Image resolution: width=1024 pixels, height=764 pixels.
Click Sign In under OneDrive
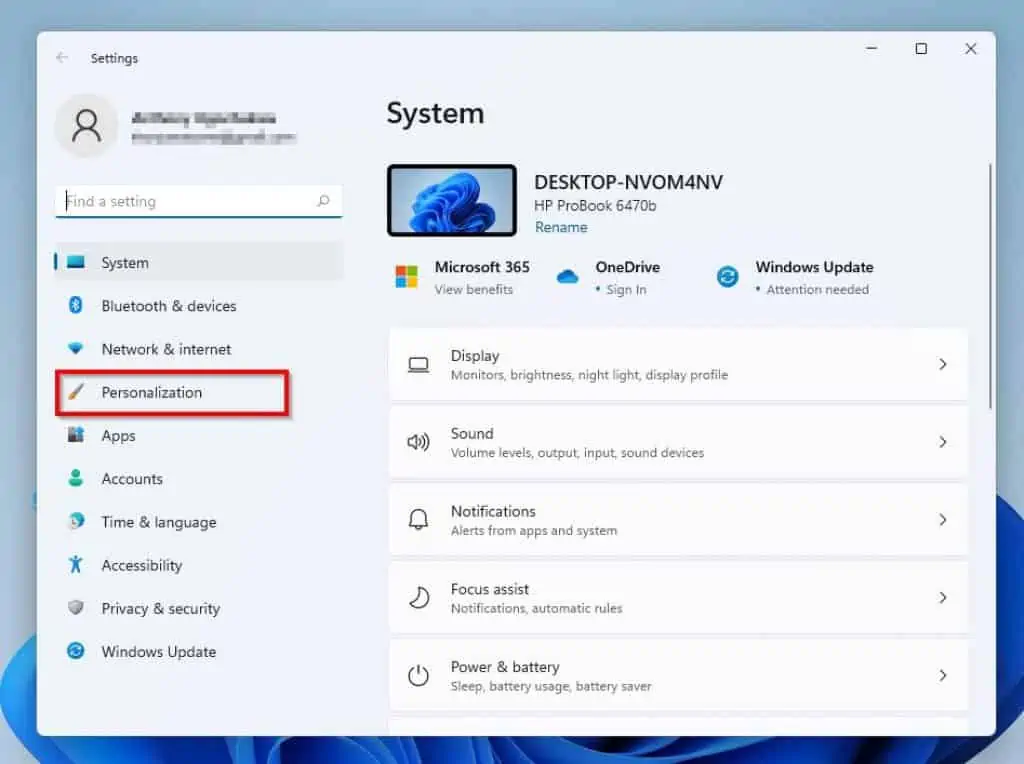click(625, 290)
